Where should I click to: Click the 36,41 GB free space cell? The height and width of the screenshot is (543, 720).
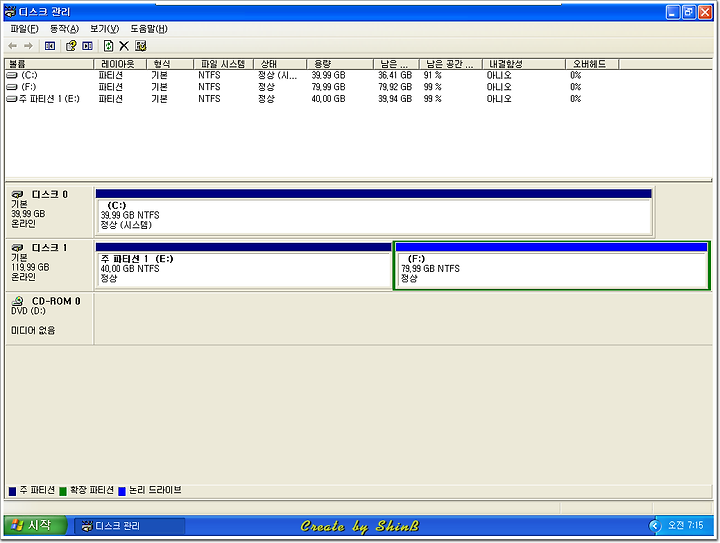(x=395, y=75)
